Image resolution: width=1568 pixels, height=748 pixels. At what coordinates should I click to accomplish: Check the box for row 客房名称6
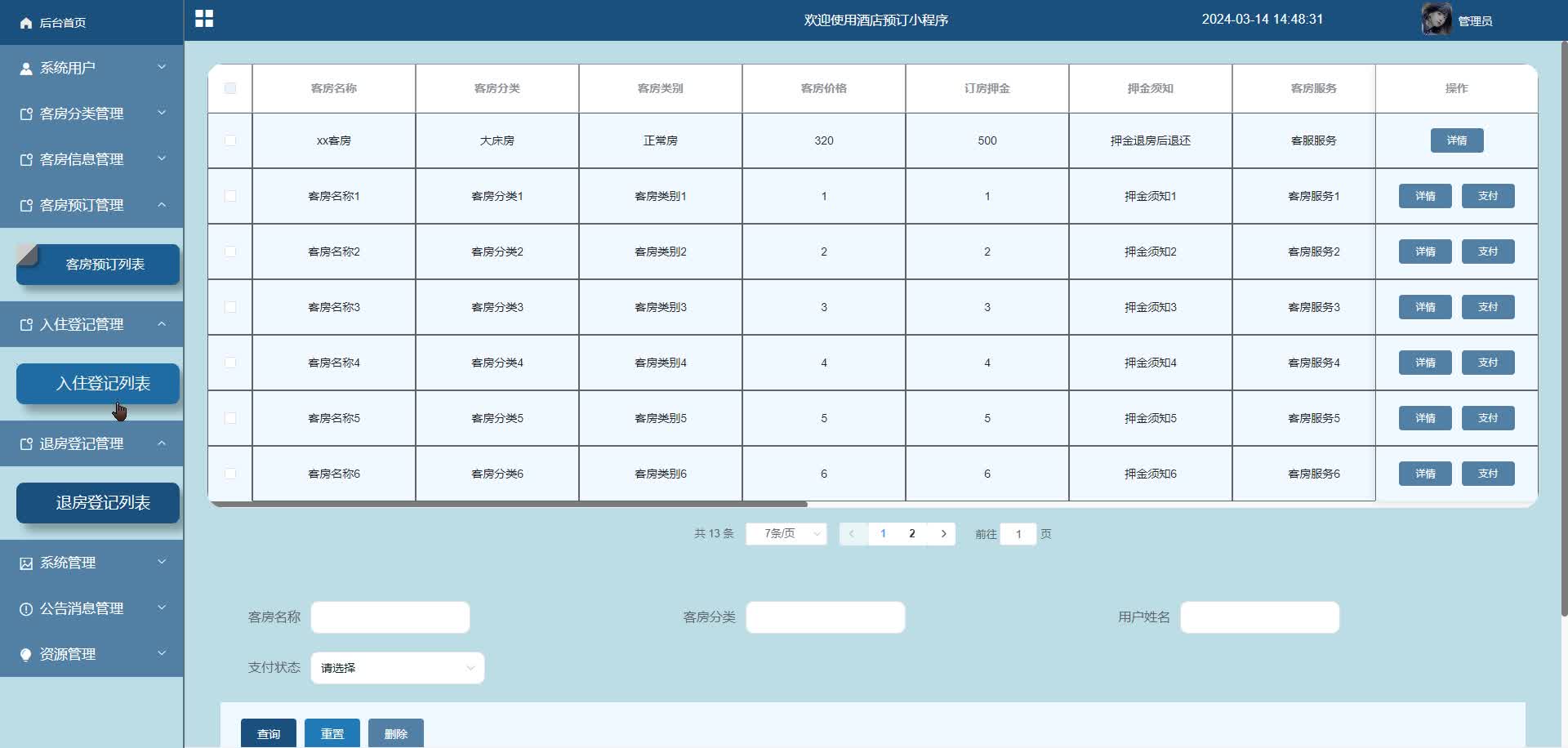pos(230,474)
